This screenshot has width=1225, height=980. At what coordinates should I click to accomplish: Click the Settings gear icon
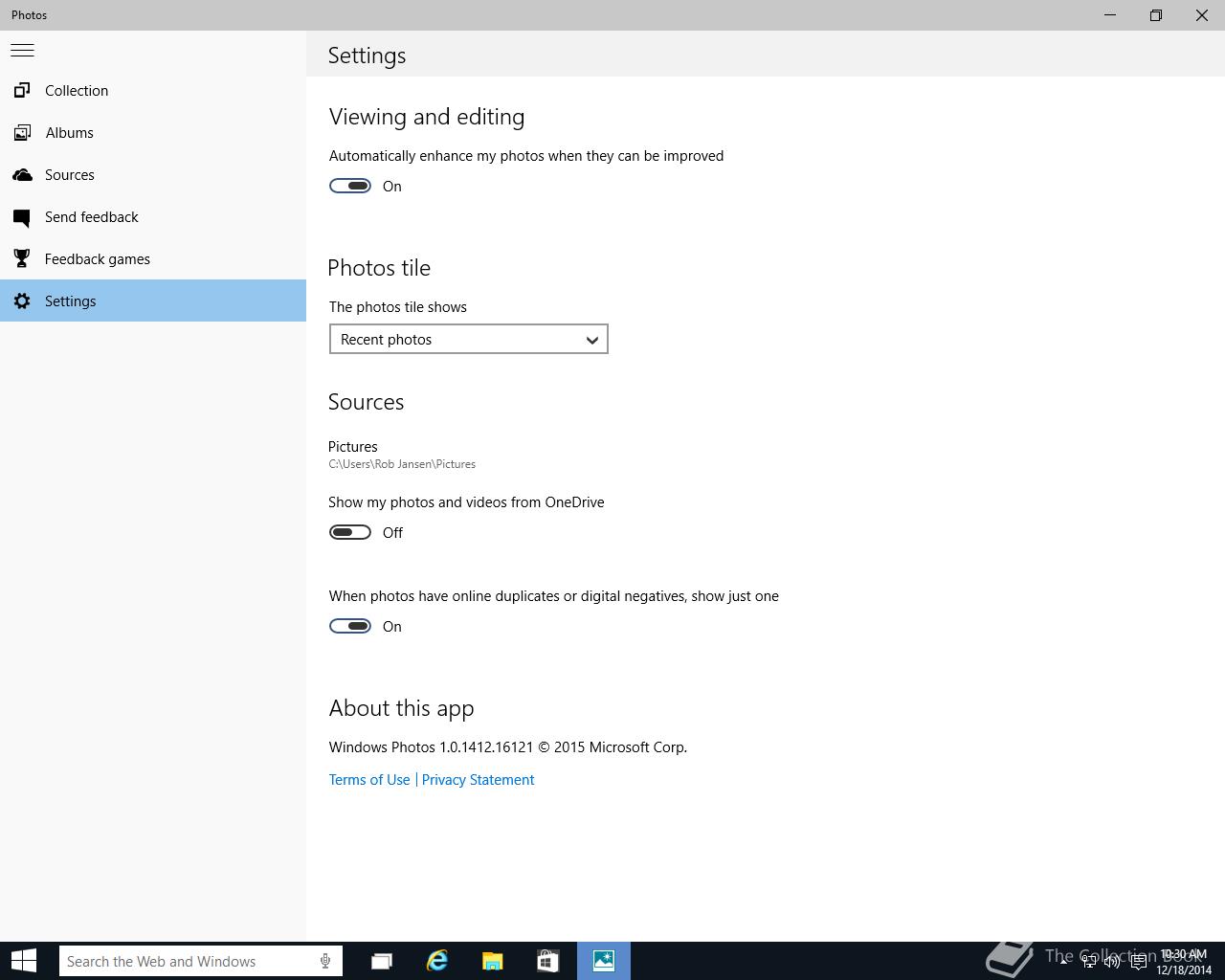[x=22, y=301]
